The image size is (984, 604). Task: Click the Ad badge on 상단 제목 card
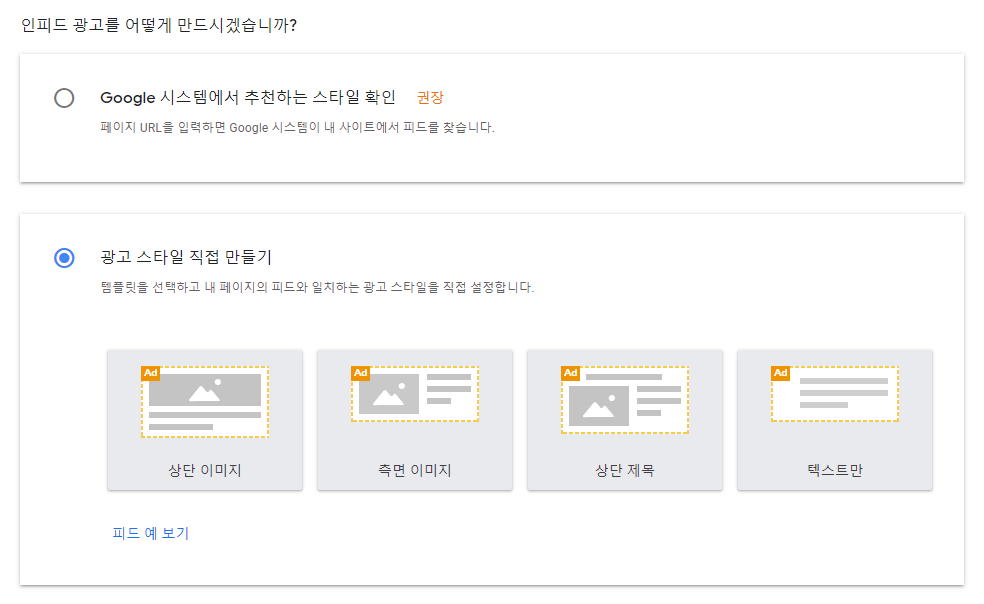(571, 373)
